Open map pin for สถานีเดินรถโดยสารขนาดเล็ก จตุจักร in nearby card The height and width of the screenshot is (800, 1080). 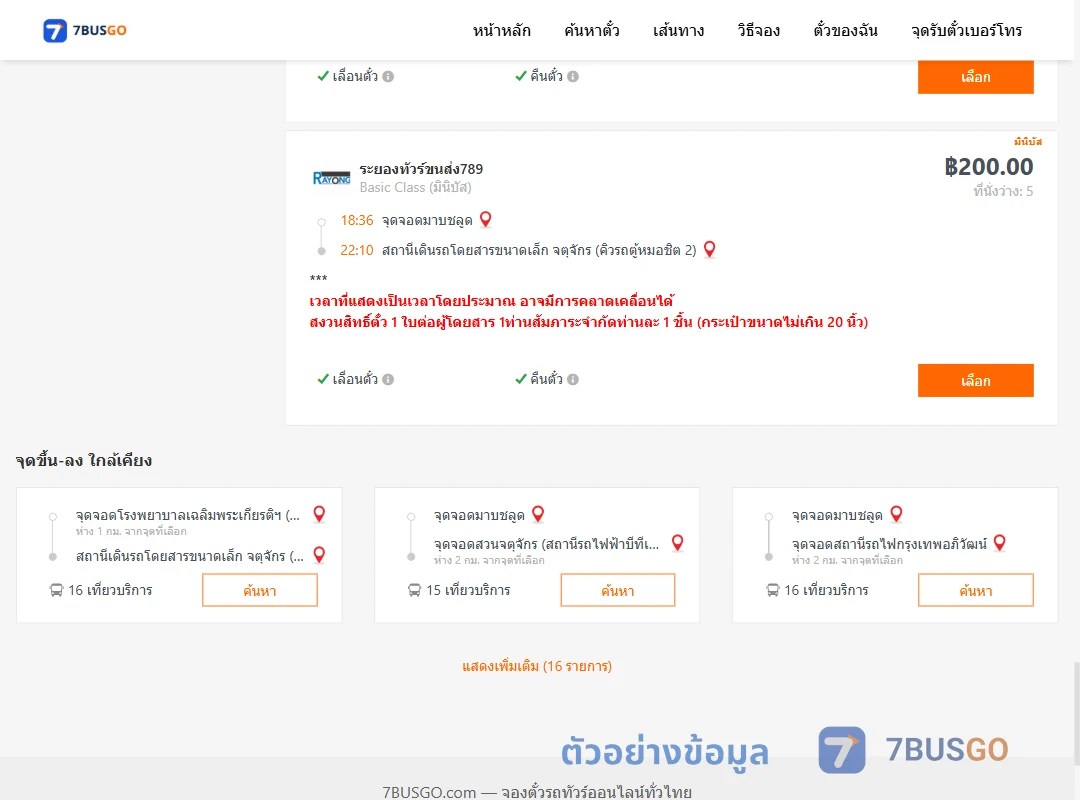pyautogui.click(x=320, y=555)
